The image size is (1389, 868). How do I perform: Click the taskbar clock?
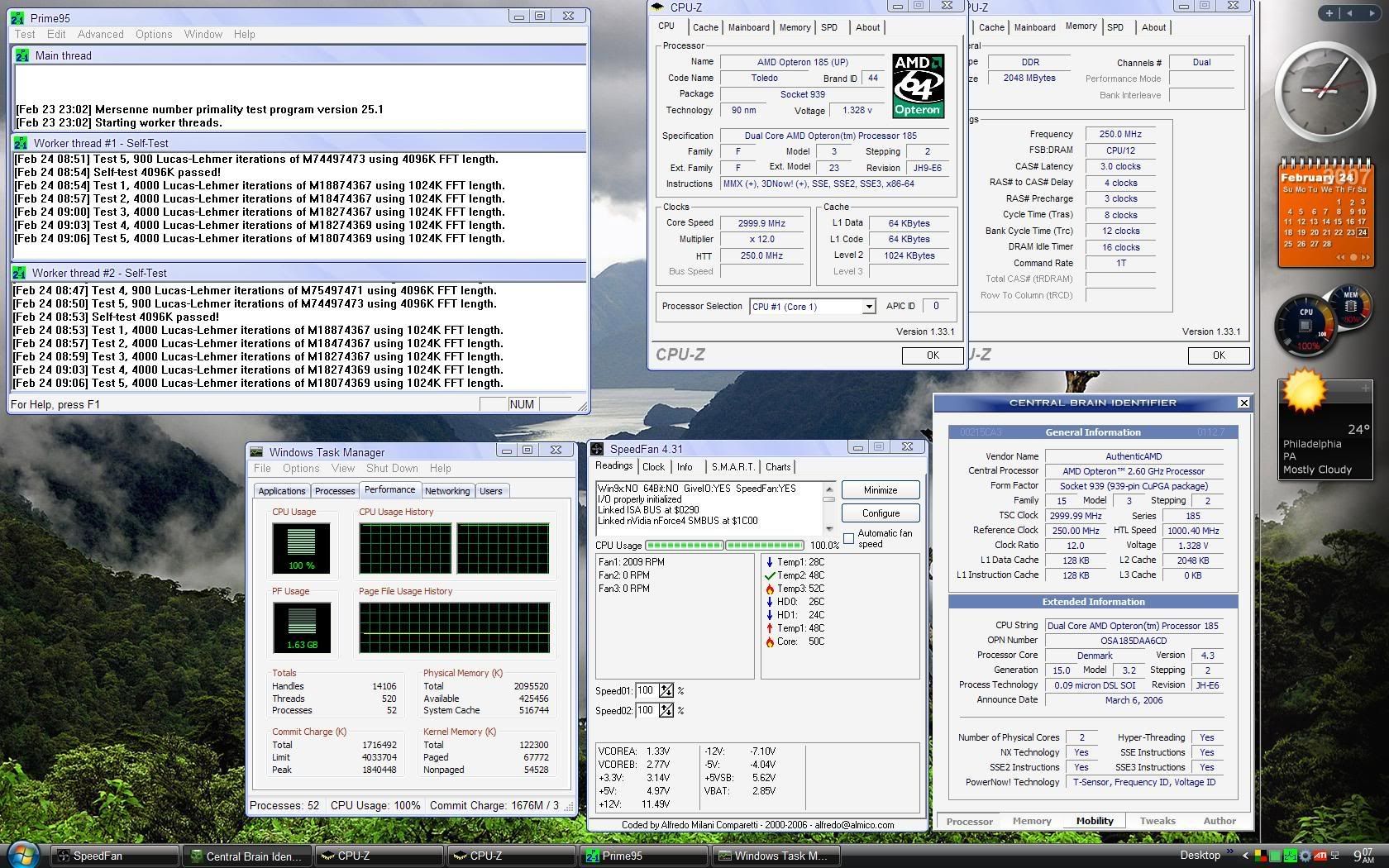click(x=1363, y=856)
